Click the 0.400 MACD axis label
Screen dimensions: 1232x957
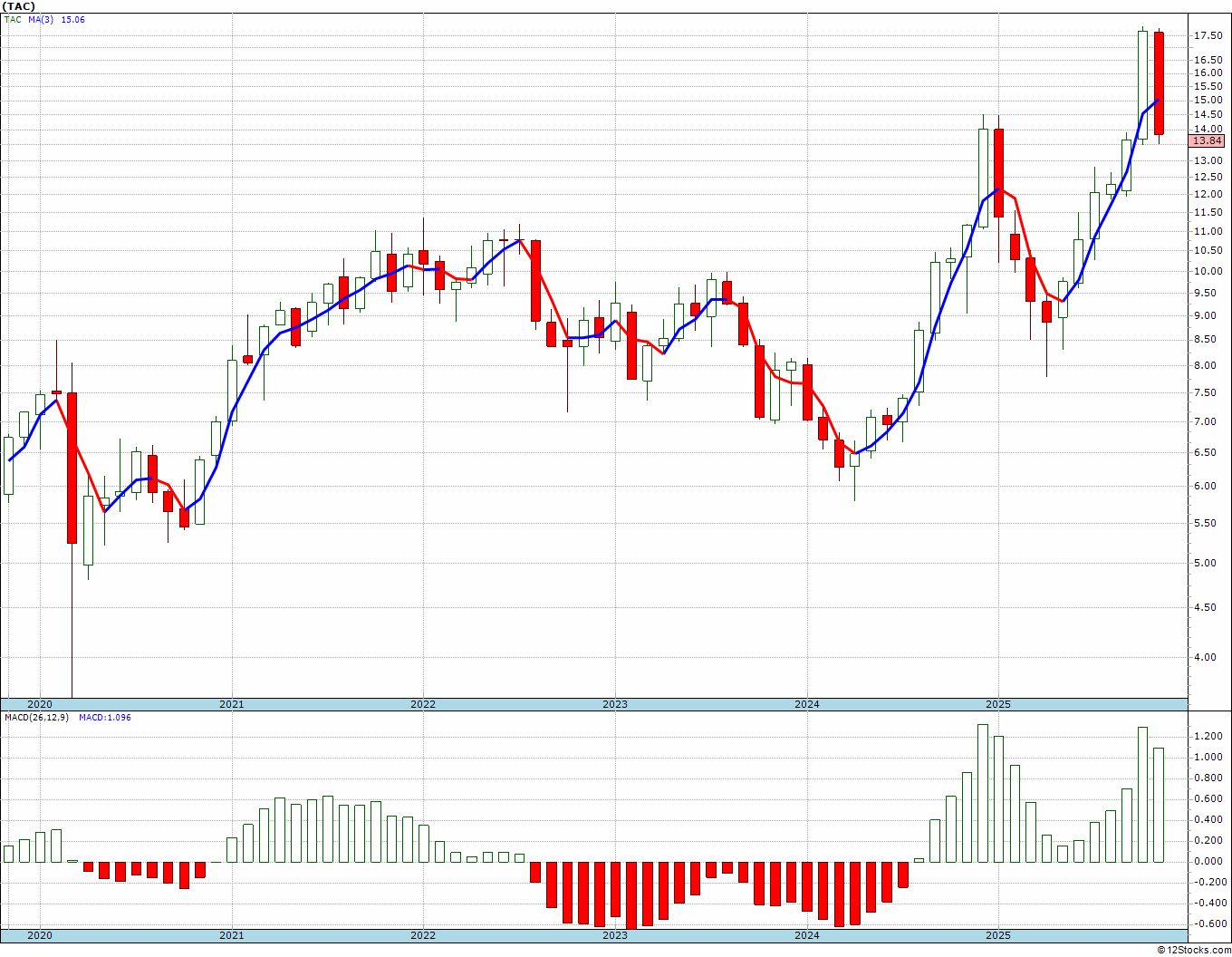coord(1208,819)
